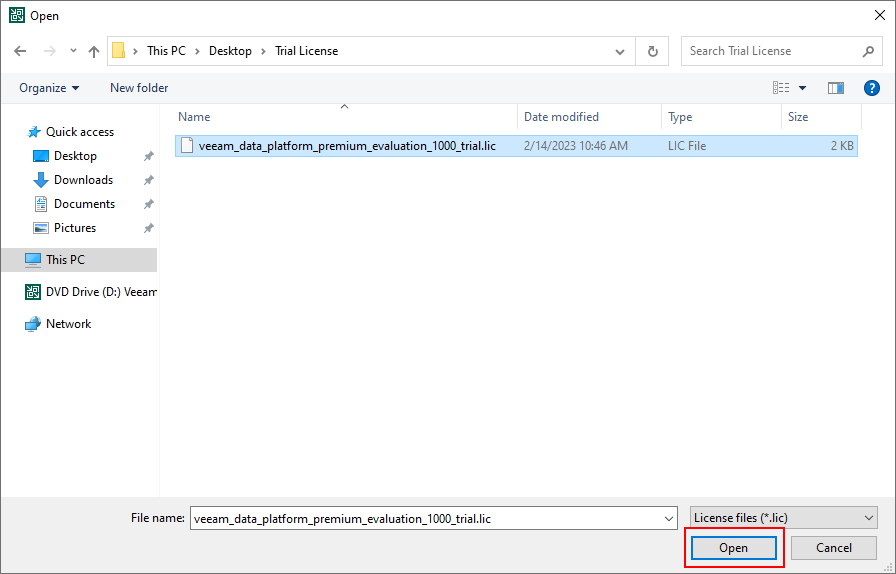Screen dimensions: 896x574
Task: Click the 2 KB size cell
Action: click(842, 146)
